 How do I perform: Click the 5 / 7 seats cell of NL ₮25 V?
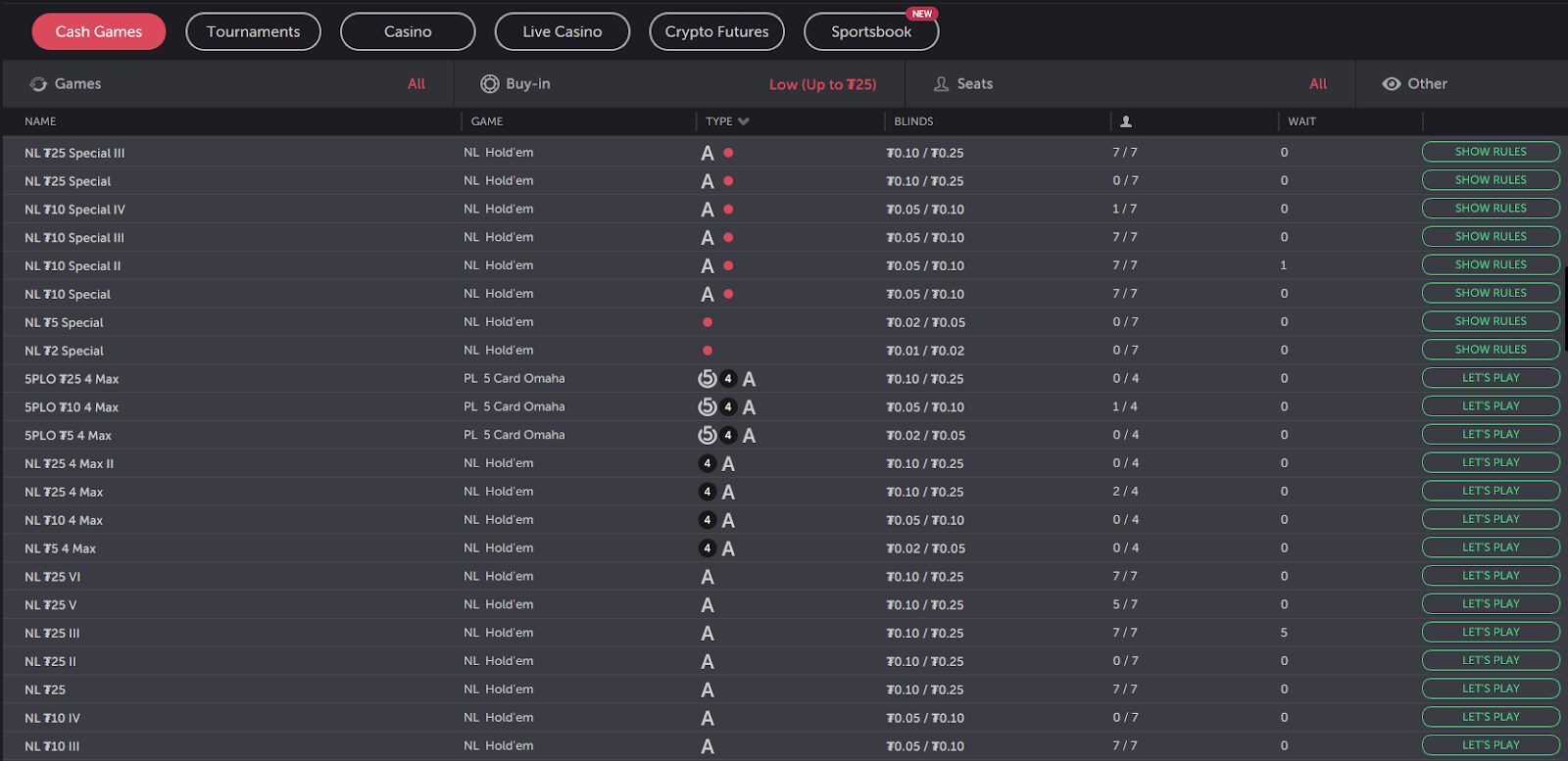1125,604
